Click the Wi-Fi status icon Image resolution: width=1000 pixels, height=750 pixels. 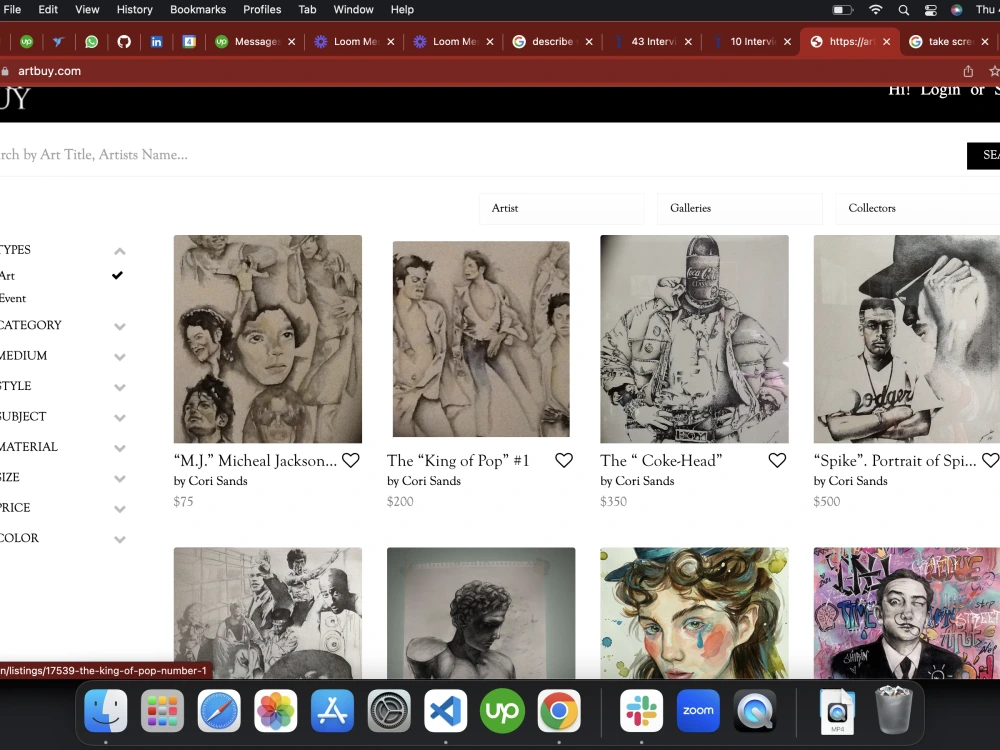tap(876, 10)
